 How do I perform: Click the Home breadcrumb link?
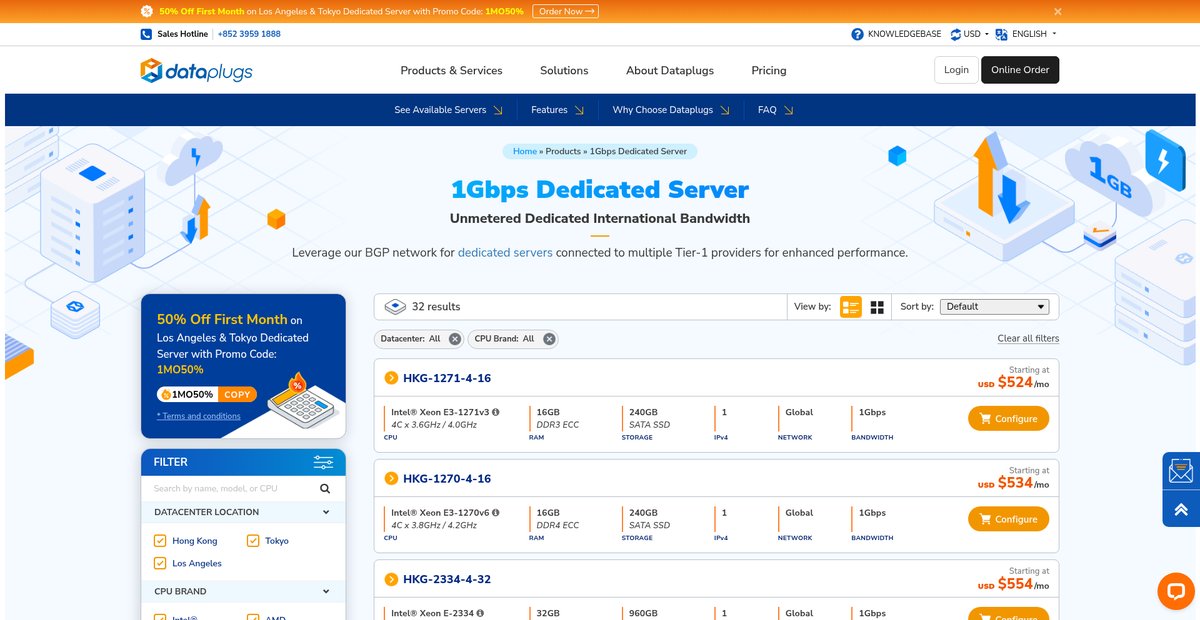pos(525,151)
